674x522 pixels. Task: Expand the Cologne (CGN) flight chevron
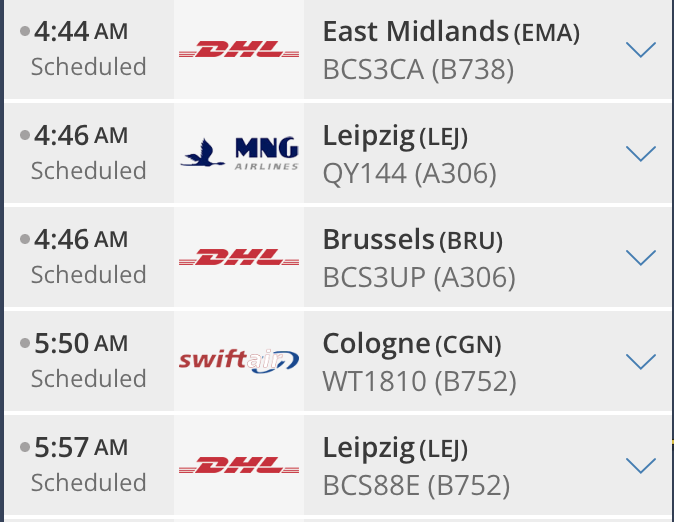(640, 362)
